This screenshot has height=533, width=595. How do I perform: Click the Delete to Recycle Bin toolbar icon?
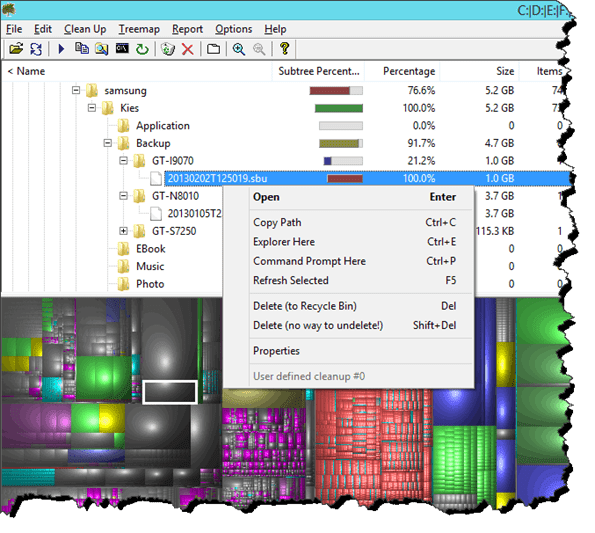click(168, 49)
